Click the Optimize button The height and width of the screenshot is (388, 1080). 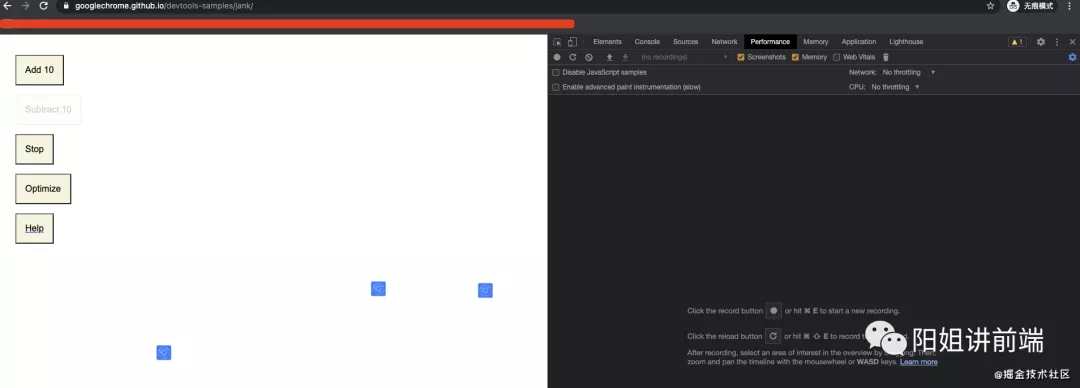pos(43,189)
